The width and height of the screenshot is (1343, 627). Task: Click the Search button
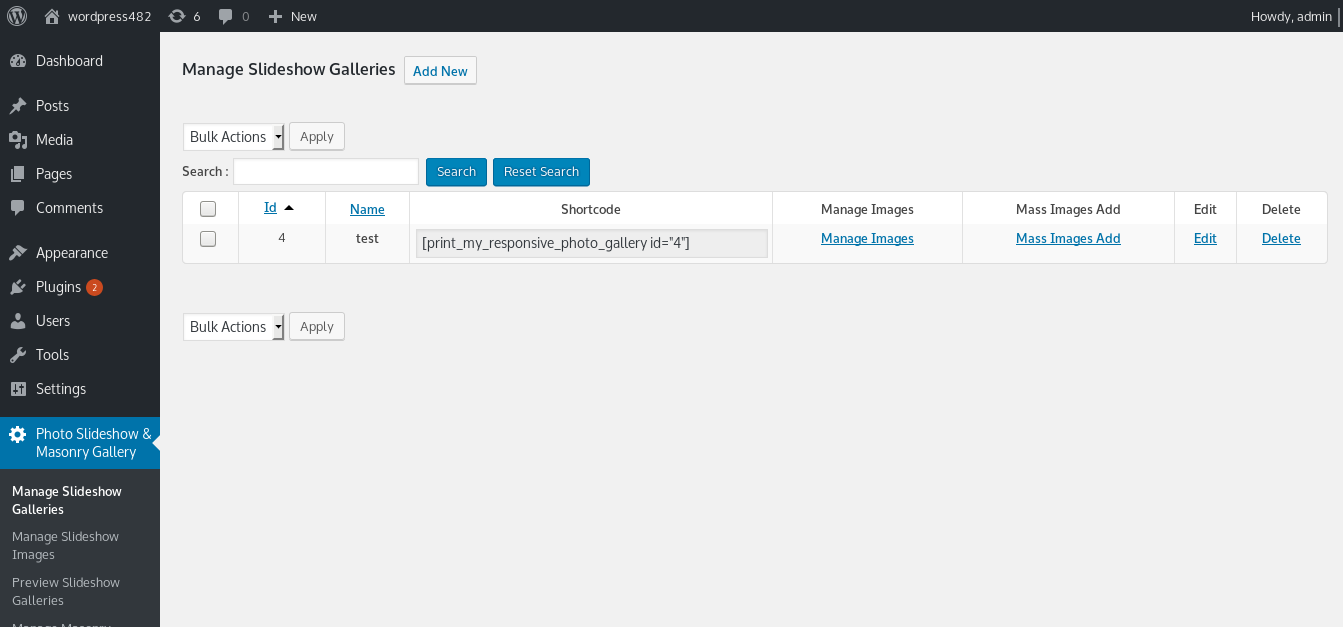coord(456,172)
